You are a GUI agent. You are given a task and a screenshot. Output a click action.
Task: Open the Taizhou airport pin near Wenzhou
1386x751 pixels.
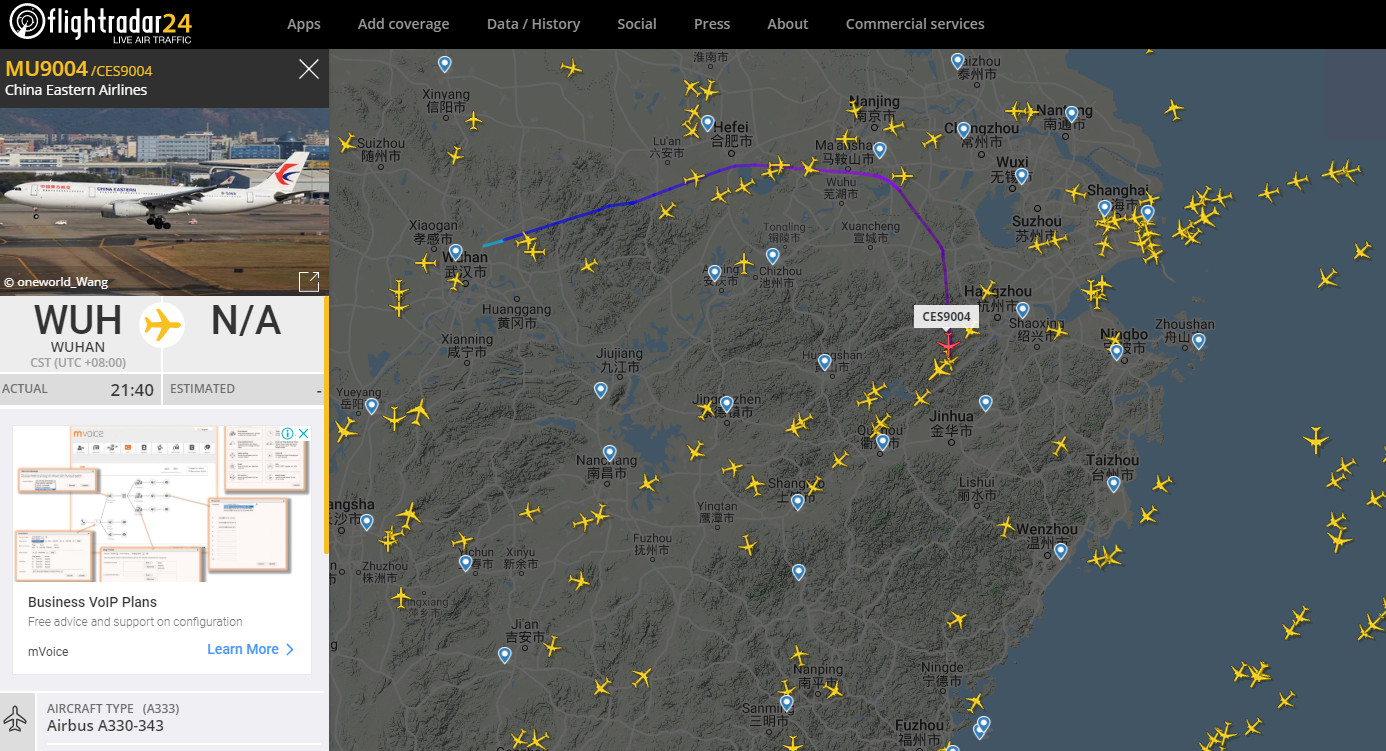[1113, 484]
